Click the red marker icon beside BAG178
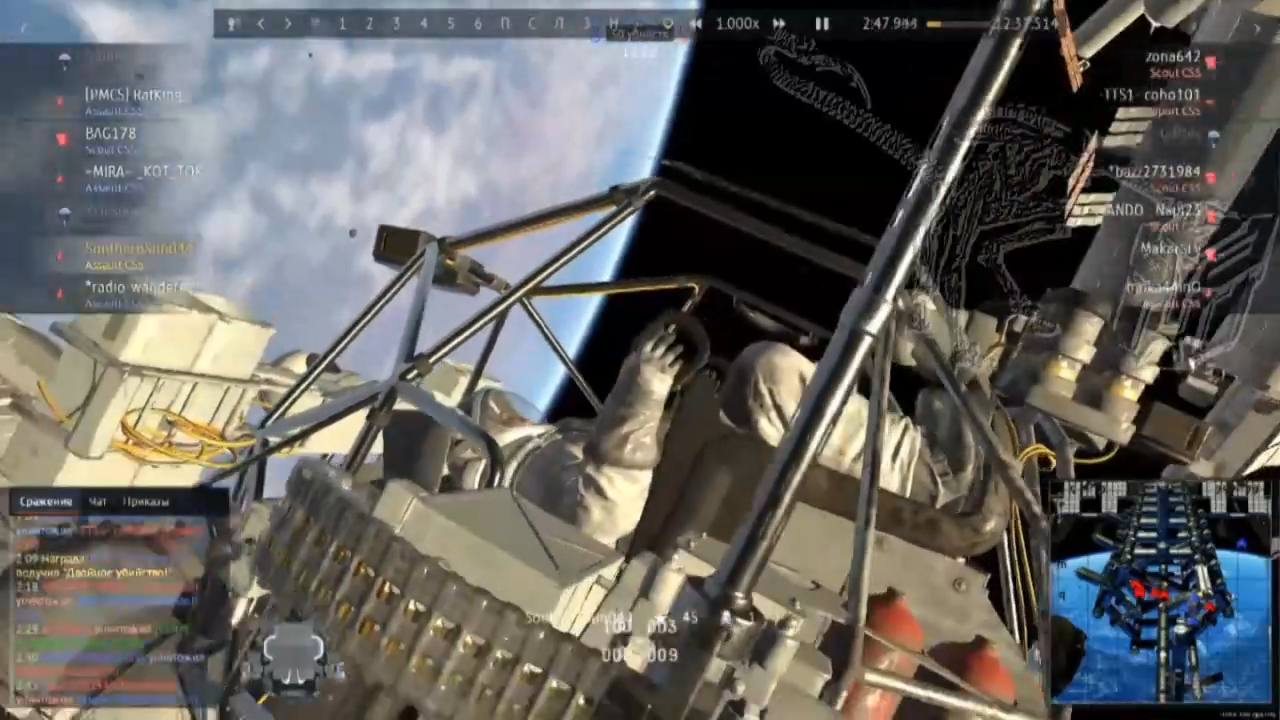1280x720 pixels. point(62,139)
